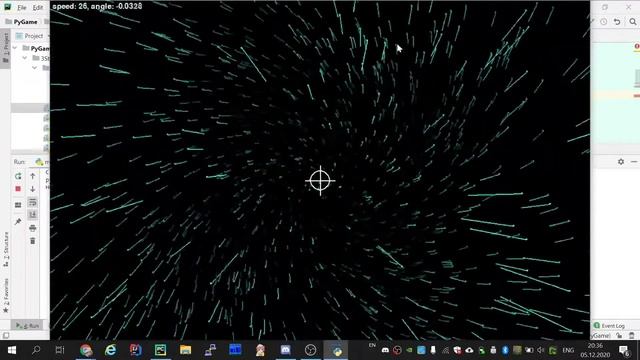The image size is (640, 360).
Task: Open the clock showing 20:36
Action: pyautogui.click(x=596, y=350)
